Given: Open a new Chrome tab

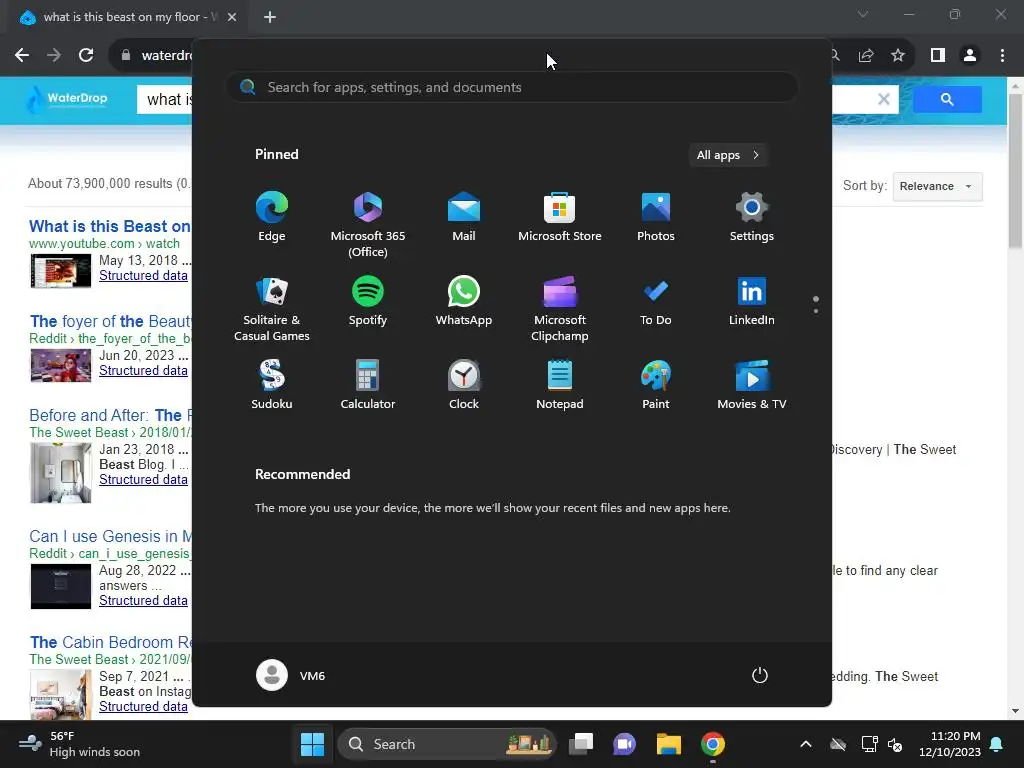Looking at the screenshot, I should [x=270, y=17].
